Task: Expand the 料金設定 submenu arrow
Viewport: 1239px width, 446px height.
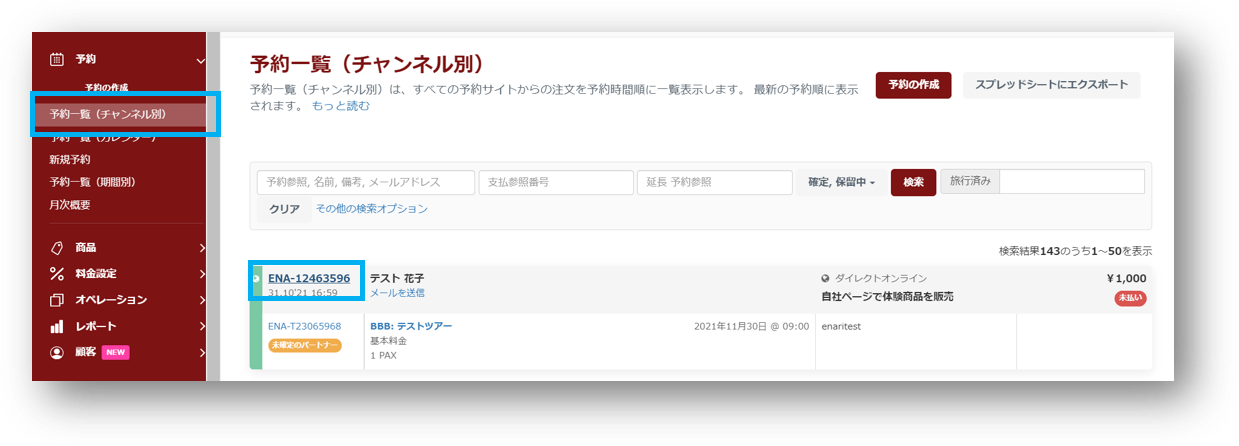Action: click(201, 274)
